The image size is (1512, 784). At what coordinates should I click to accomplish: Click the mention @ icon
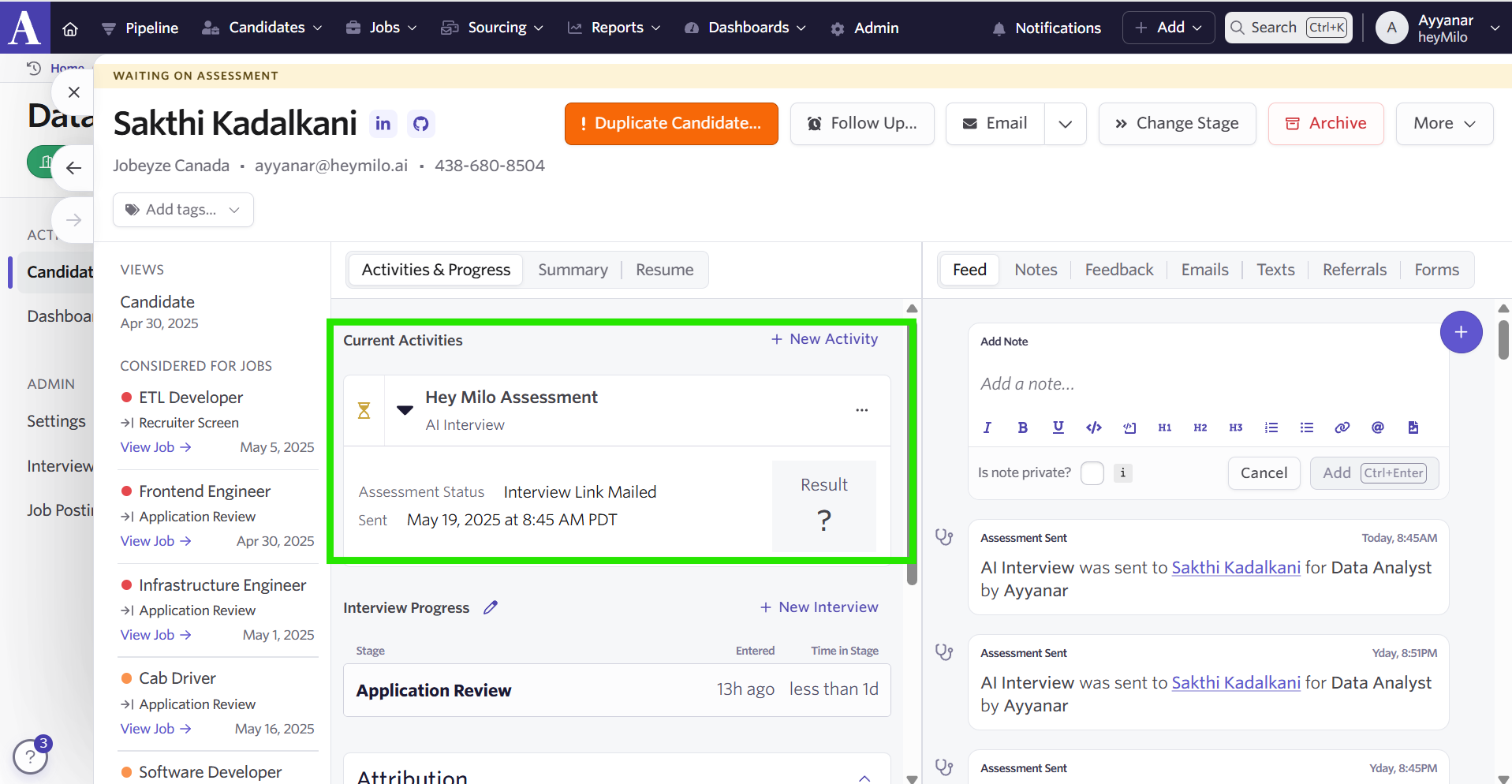tap(1377, 427)
